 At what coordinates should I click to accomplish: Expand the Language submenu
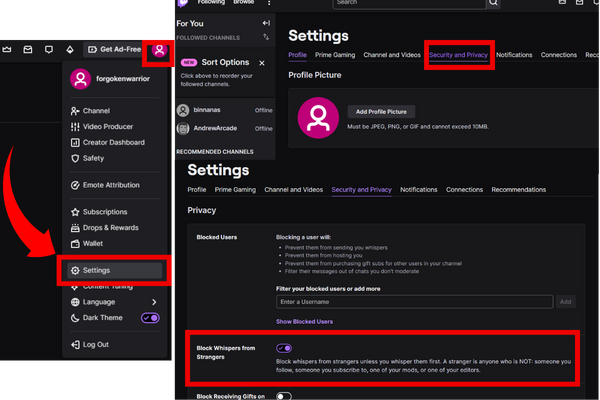click(x=114, y=302)
